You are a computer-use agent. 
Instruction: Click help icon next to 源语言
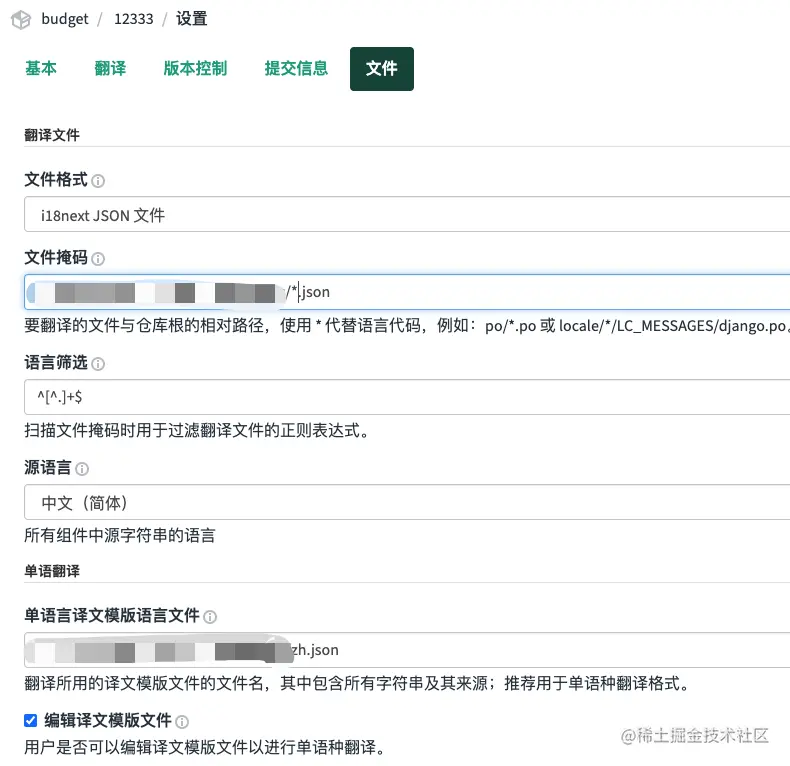82,469
